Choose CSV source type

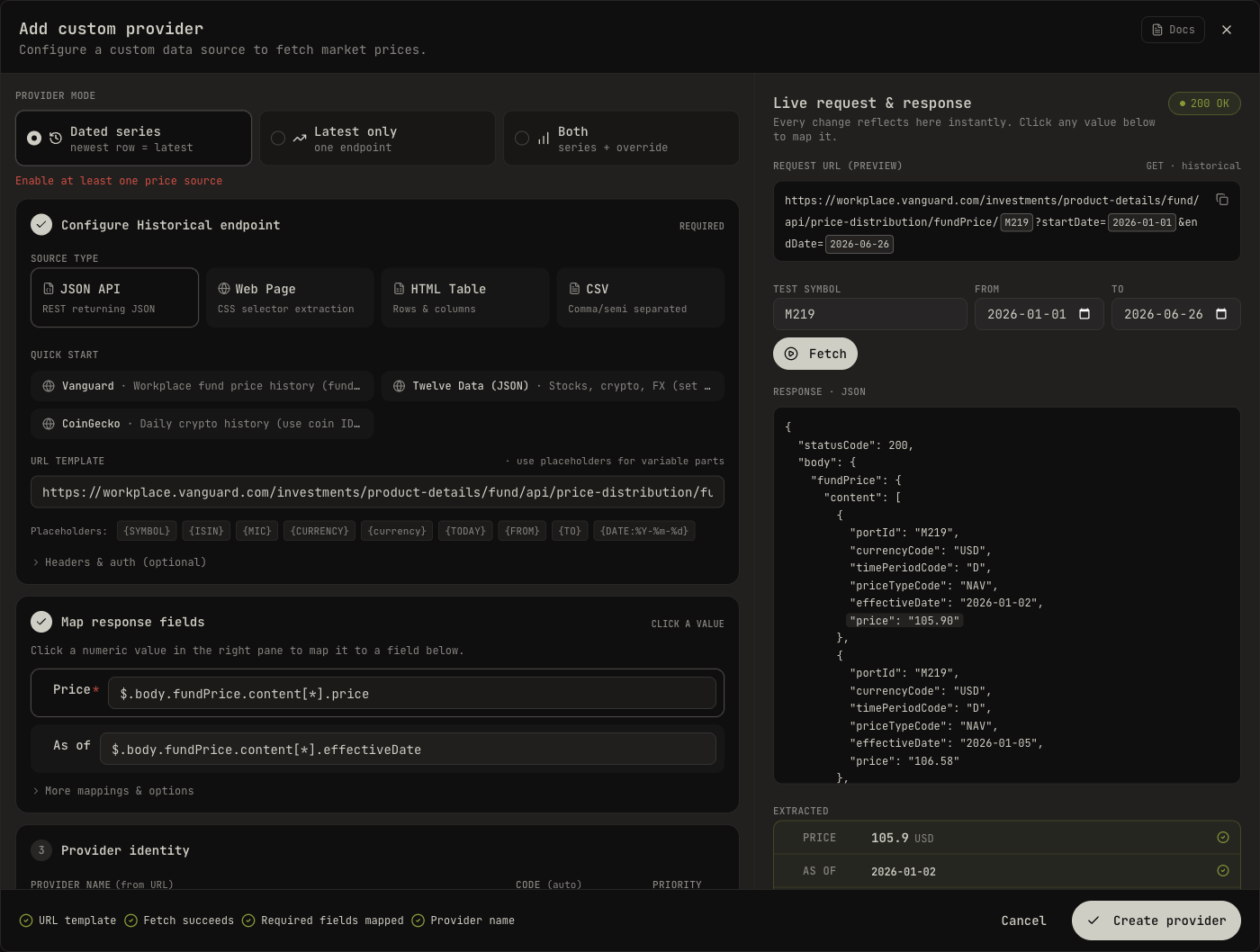tap(641, 298)
